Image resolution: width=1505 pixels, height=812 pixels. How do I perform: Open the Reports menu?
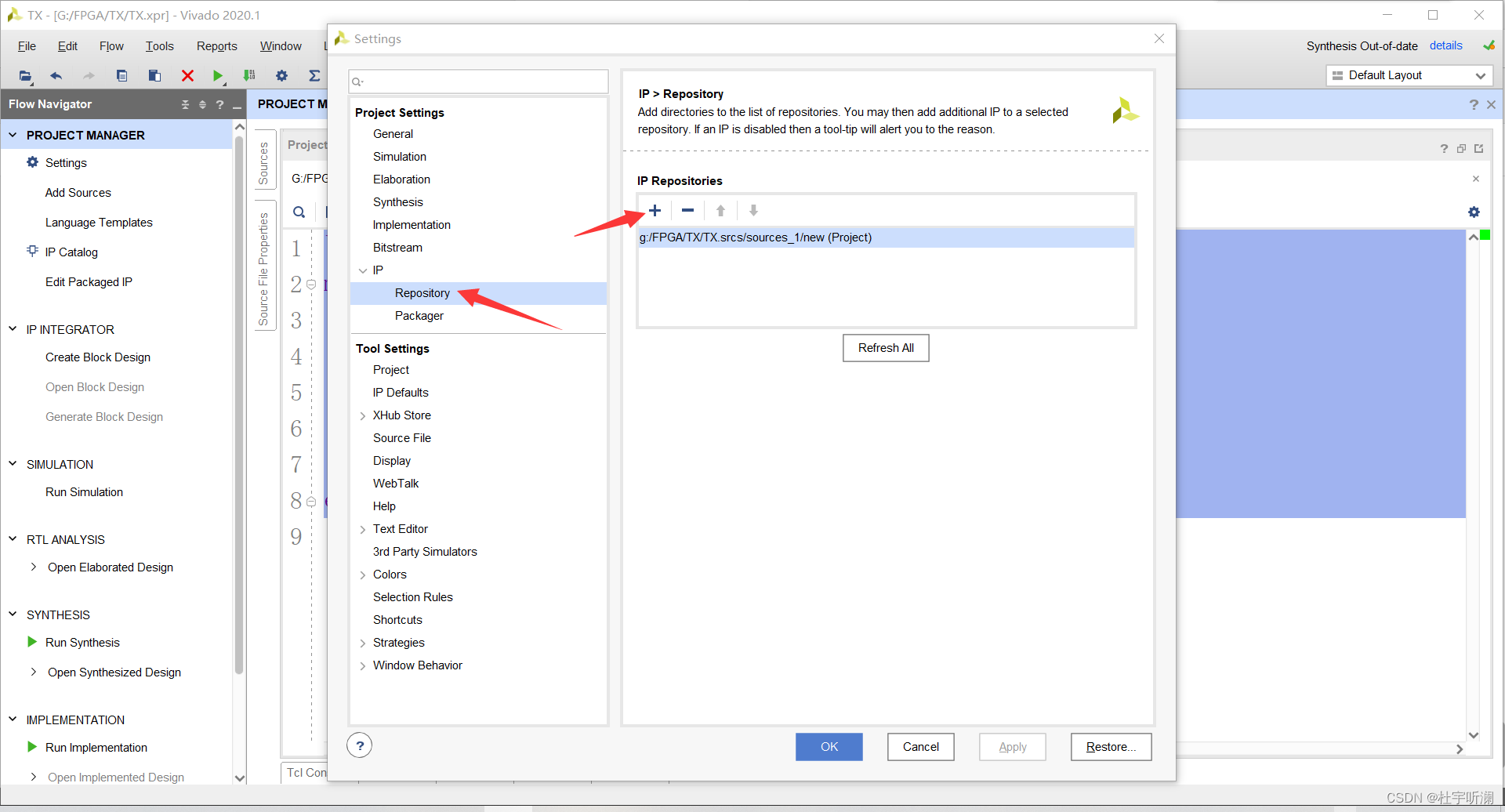pyautogui.click(x=216, y=46)
